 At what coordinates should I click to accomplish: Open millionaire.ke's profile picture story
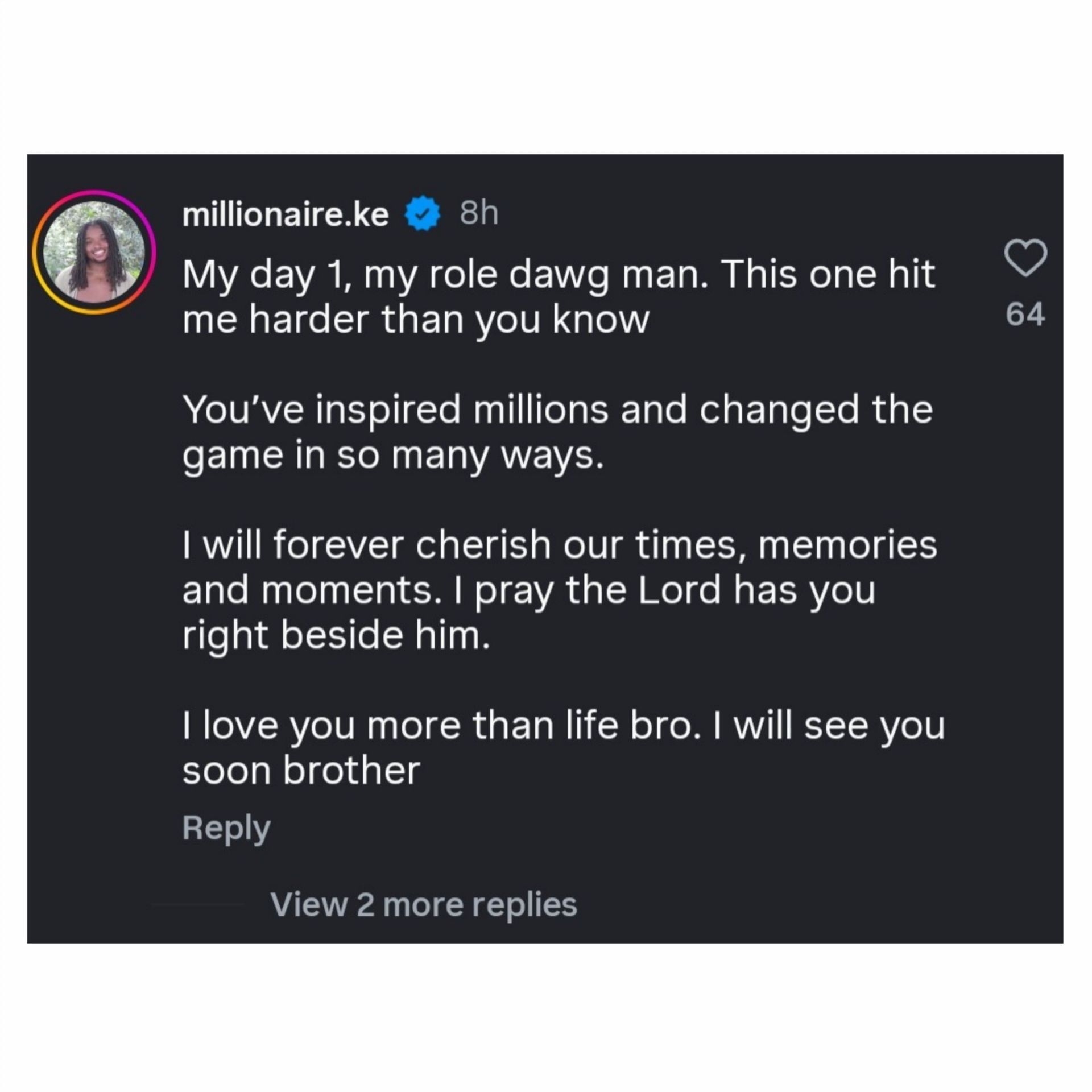94,252
